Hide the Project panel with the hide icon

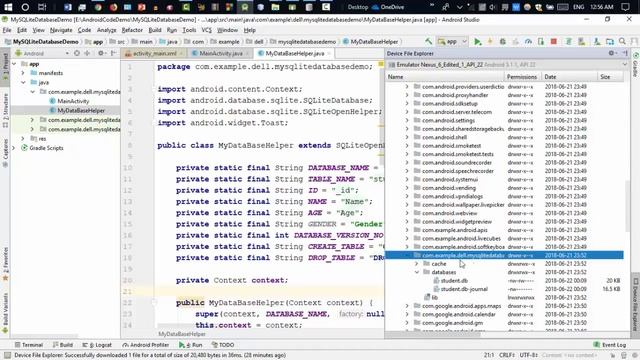point(113,53)
